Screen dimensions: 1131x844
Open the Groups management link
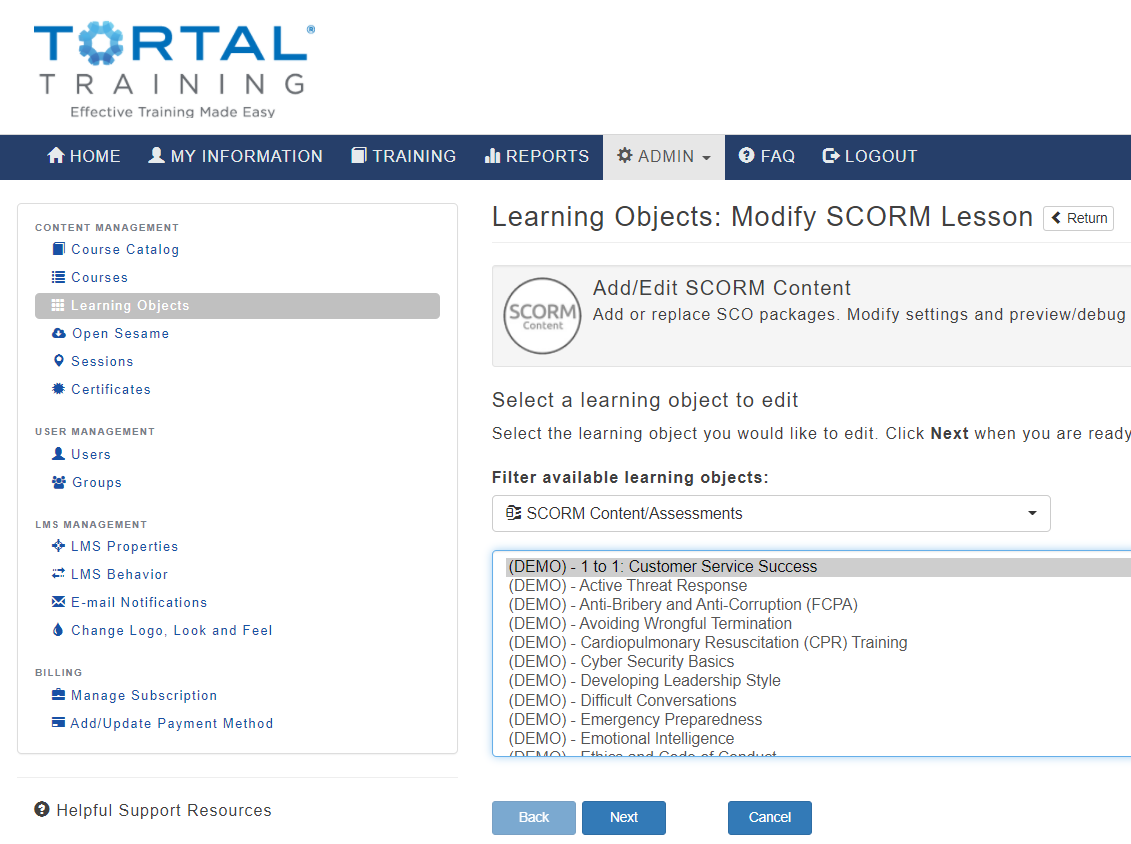click(97, 483)
